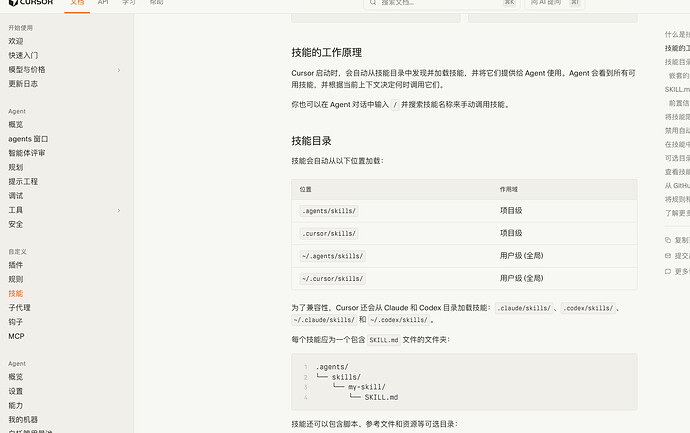Open 我的机器 sidebar item
The image size is (690, 433).
23,419
